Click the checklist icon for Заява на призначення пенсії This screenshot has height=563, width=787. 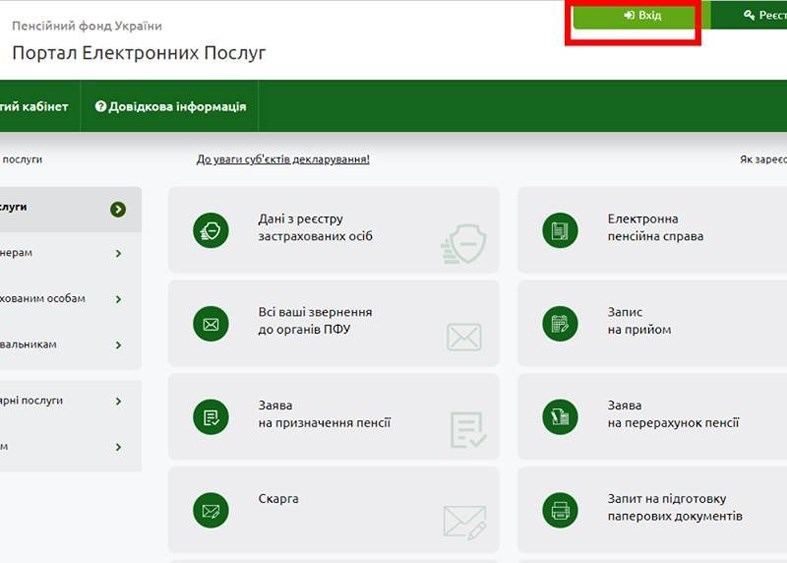pyautogui.click(x=211, y=417)
